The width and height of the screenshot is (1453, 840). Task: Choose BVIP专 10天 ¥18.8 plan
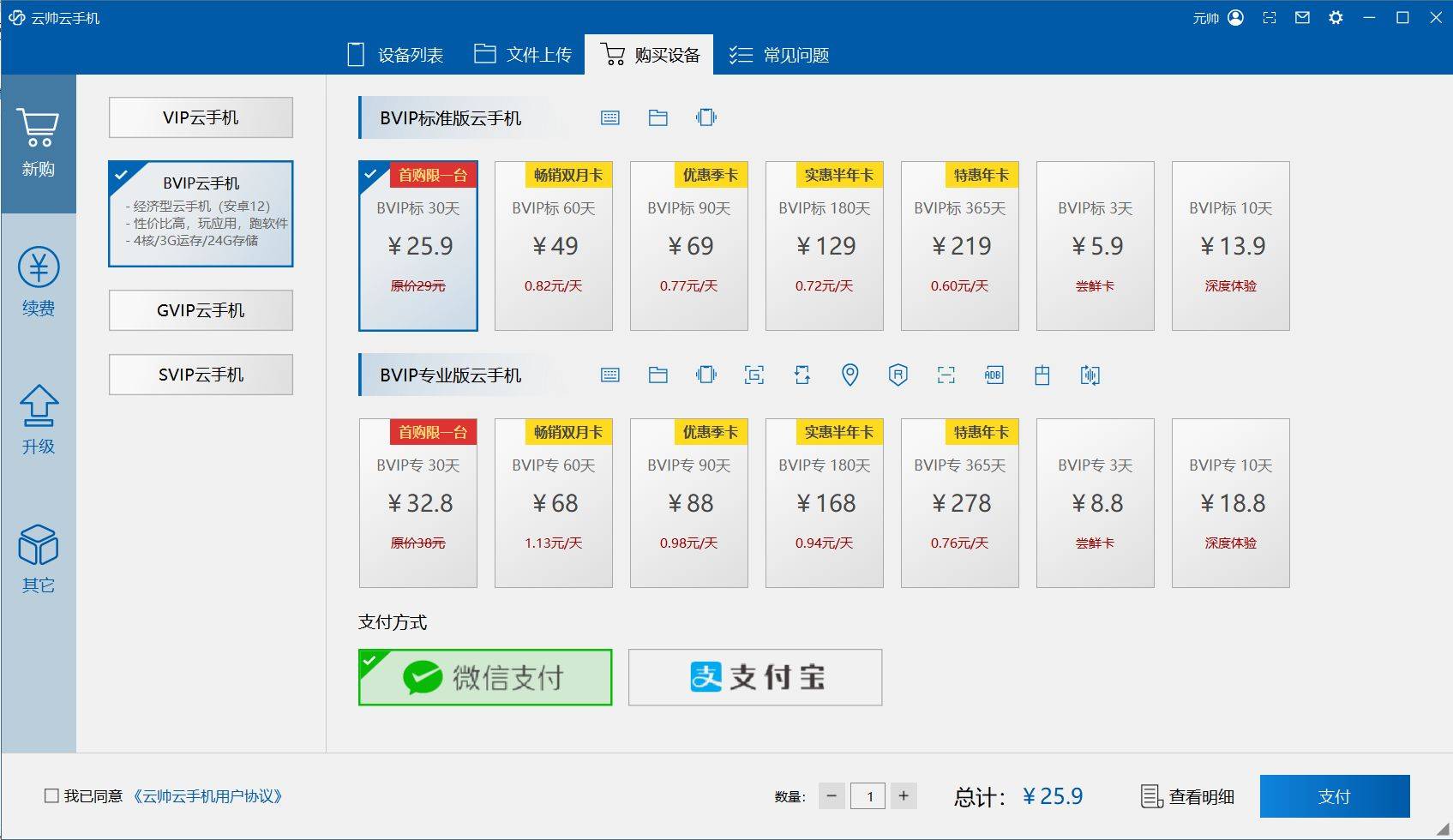pyautogui.click(x=1231, y=503)
